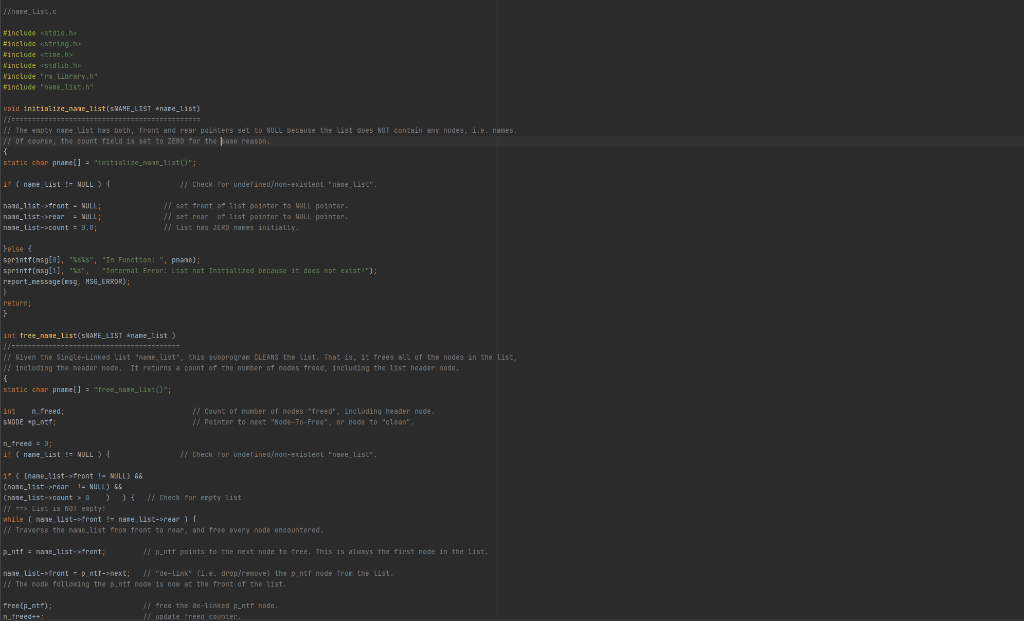Click the '}else {' line
This screenshot has height=621, width=1024.
17,249
